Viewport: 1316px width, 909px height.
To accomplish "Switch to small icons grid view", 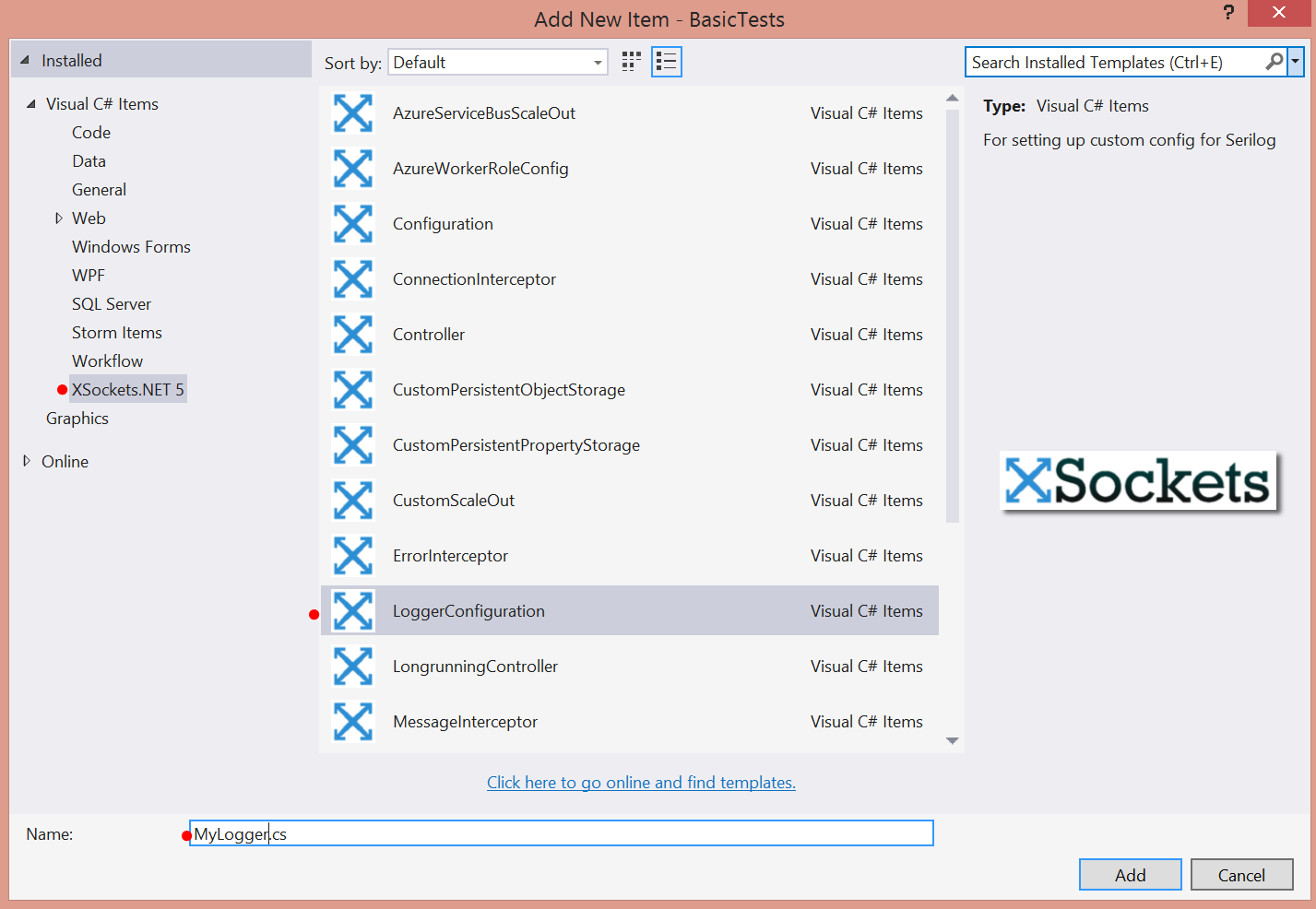I will (x=631, y=62).
